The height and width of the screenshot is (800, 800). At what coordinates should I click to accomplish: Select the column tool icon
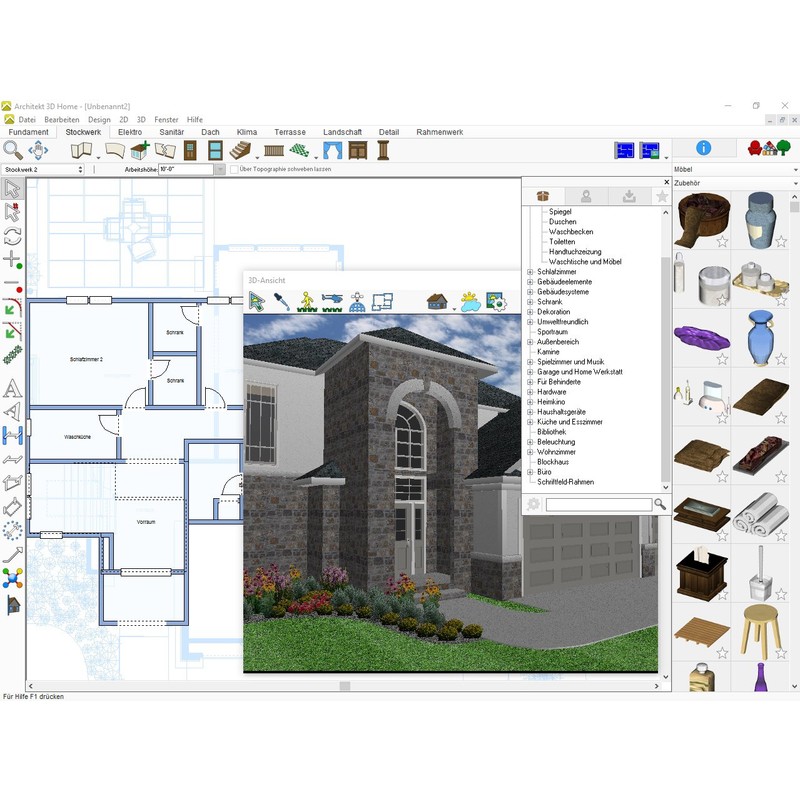380,150
